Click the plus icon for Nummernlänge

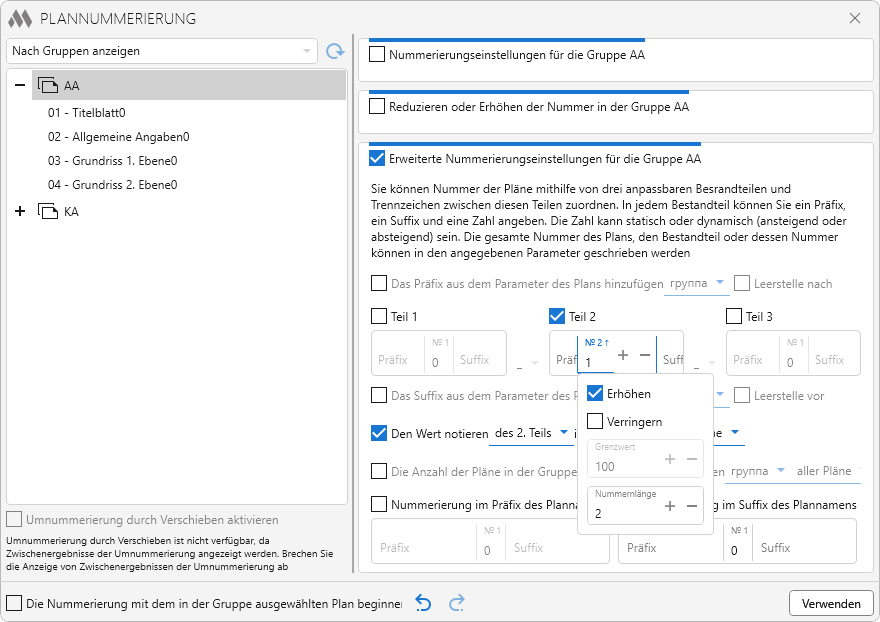670,506
